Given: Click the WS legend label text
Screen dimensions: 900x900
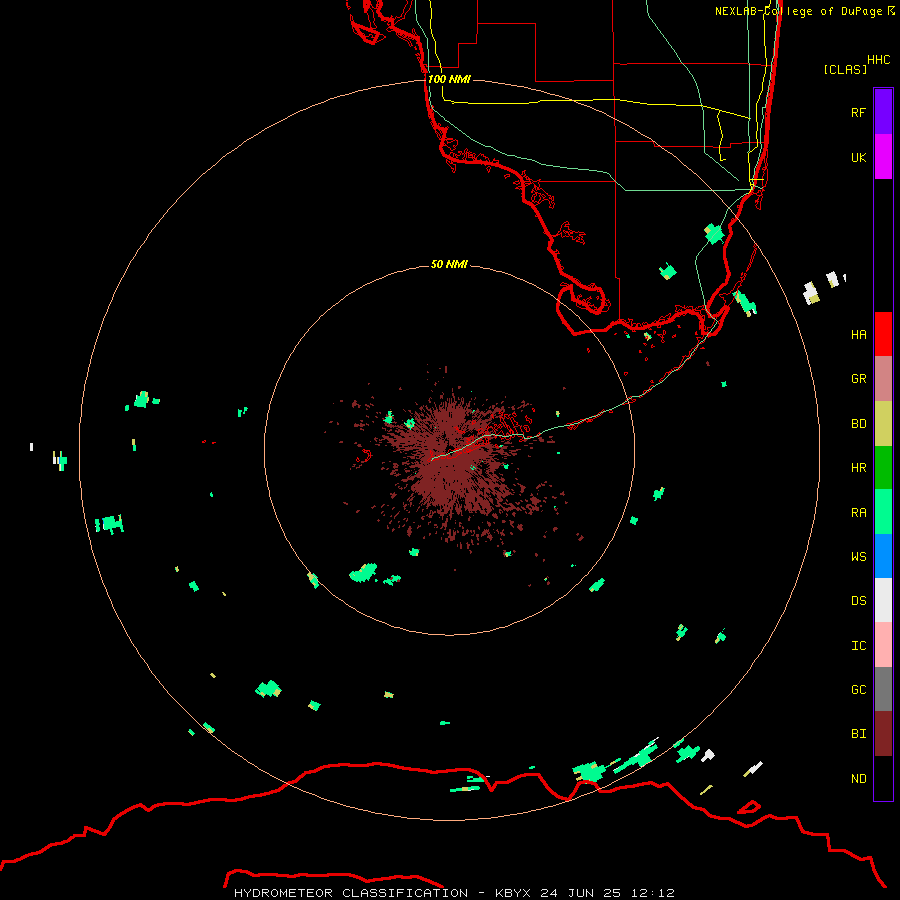Looking at the screenshot, I should pyautogui.click(x=858, y=557).
